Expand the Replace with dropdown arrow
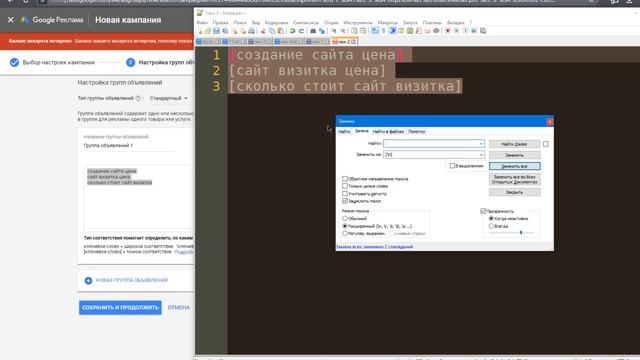The width and height of the screenshot is (640, 360). click(x=481, y=155)
